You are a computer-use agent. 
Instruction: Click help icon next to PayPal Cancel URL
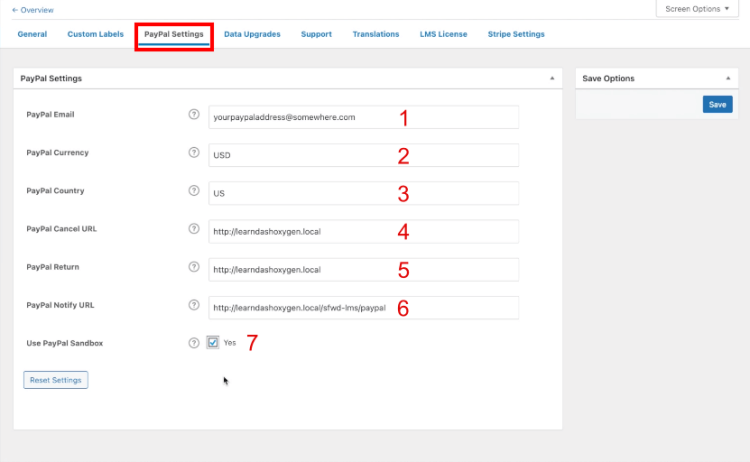194,229
